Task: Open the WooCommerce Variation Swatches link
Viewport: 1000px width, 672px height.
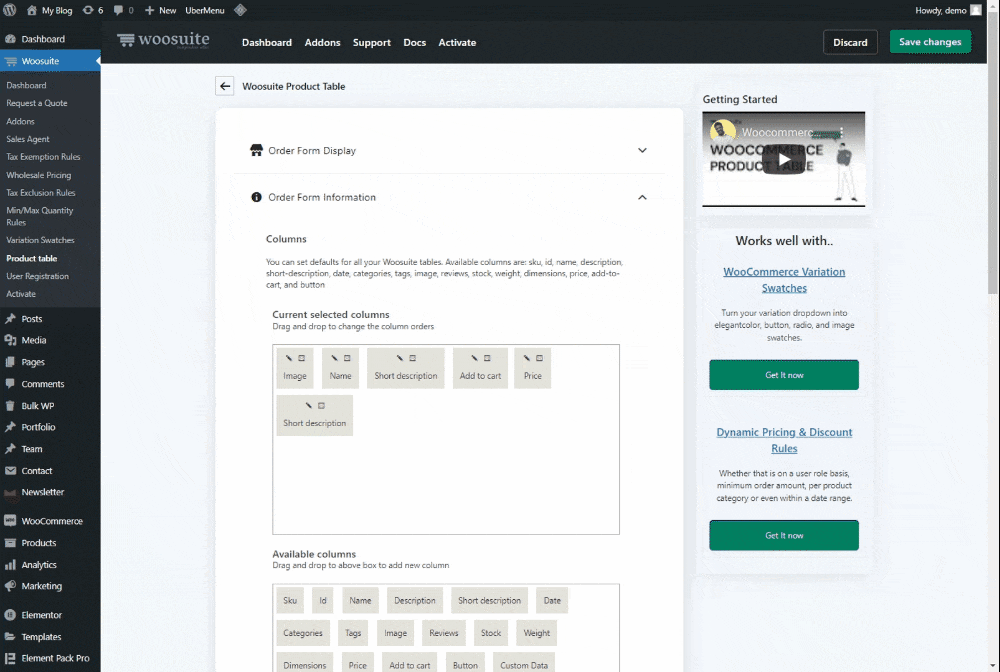Action: tap(784, 280)
